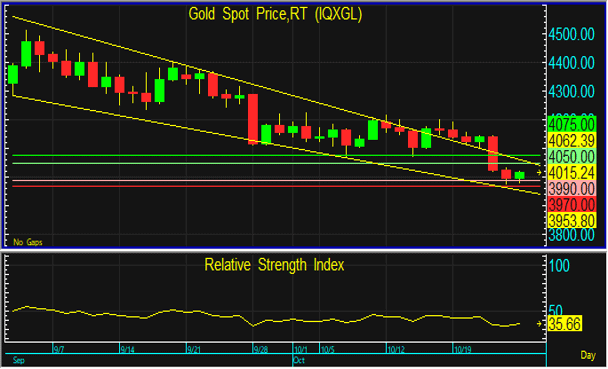The height and width of the screenshot is (369, 608).
Task: Select the 10/5 date marker
Action: 327,350
